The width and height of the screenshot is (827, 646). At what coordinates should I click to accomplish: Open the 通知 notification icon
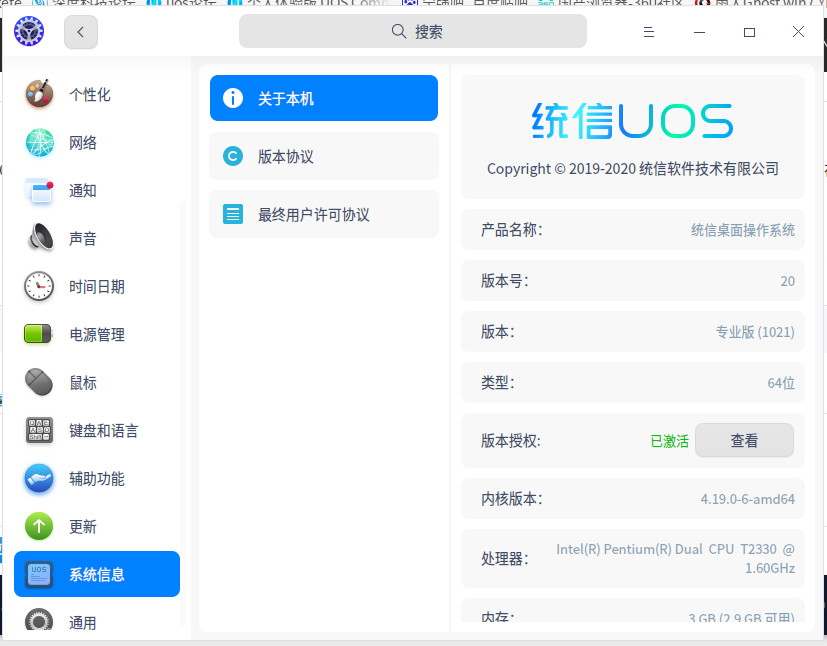(x=39, y=190)
